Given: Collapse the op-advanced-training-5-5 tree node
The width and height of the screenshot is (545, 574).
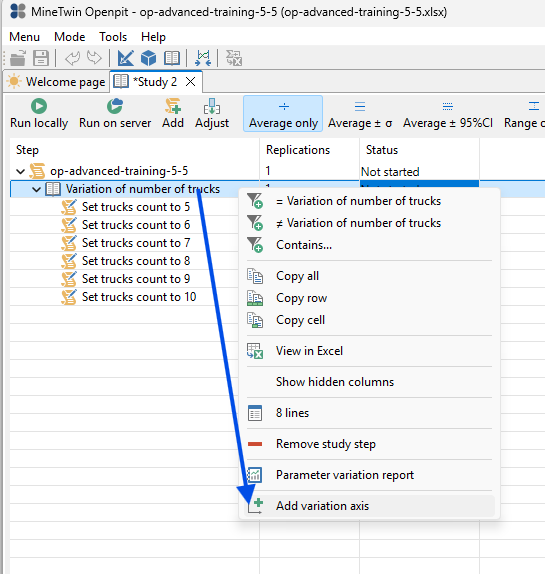Looking at the screenshot, I should (x=20, y=171).
